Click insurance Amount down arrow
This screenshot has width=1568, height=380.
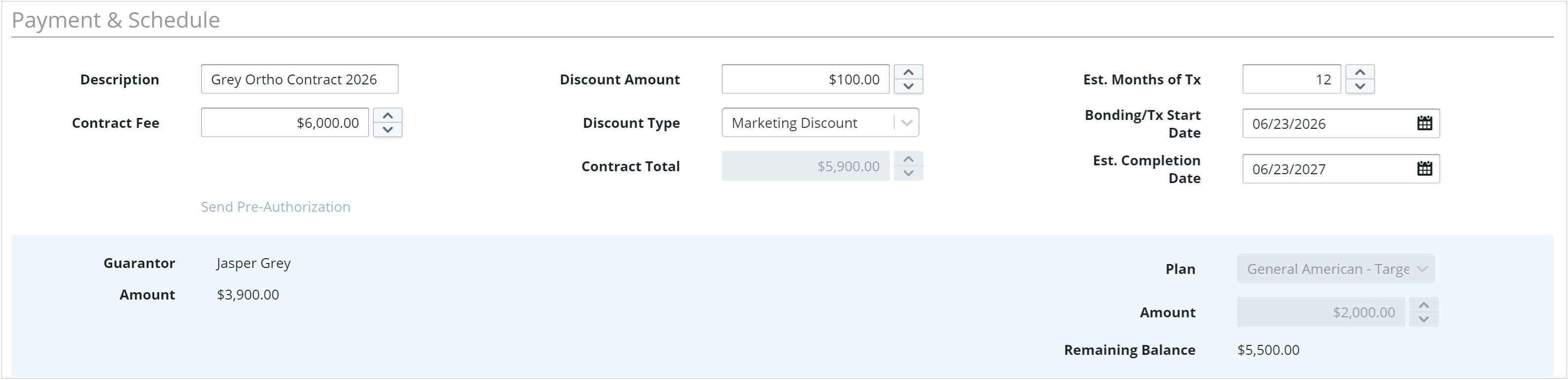click(1424, 319)
